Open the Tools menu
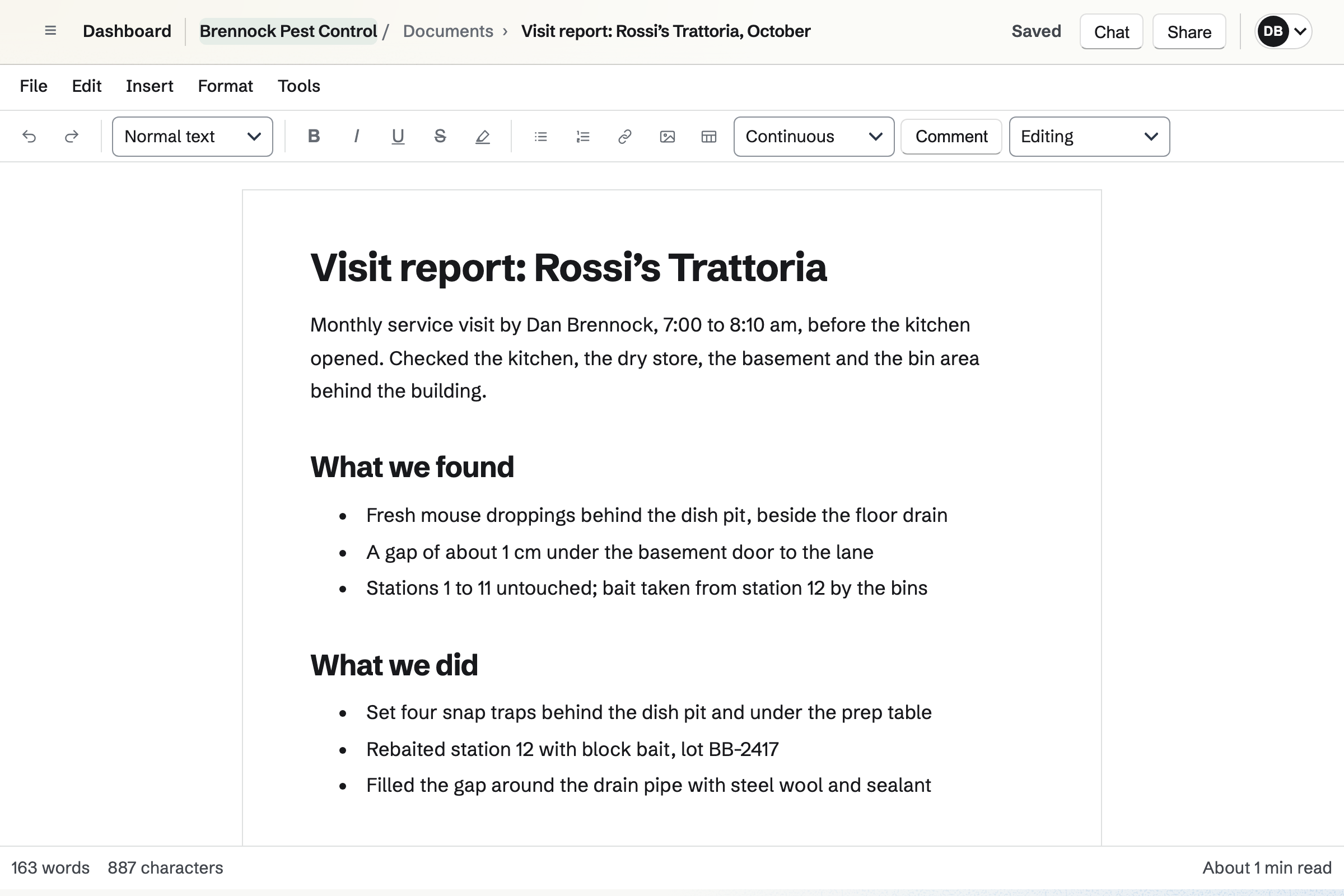The image size is (1344, 896). (x=299, y=86)
